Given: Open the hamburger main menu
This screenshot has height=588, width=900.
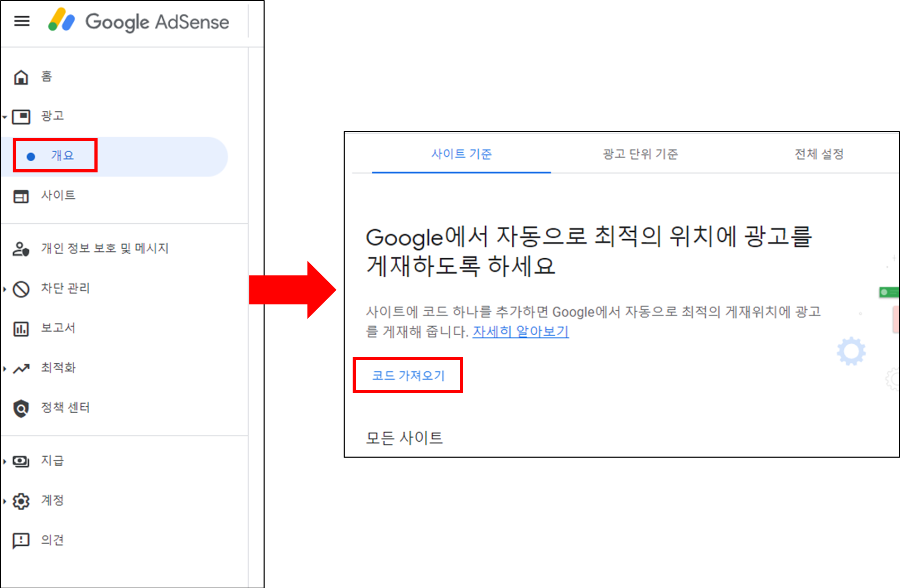Looking at the screenshot, I should coord(22,21).
